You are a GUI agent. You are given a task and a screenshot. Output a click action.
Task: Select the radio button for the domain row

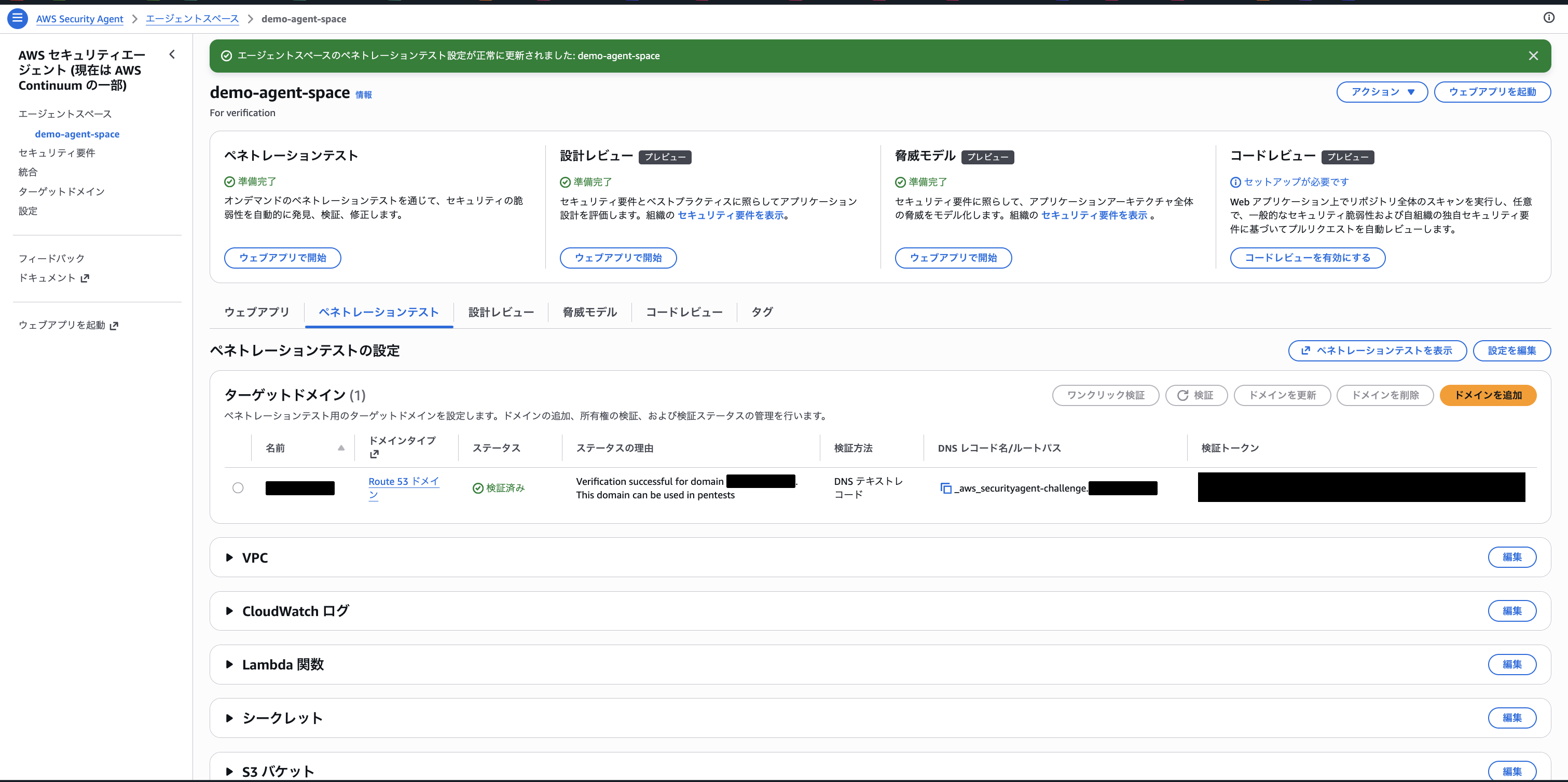238,487
